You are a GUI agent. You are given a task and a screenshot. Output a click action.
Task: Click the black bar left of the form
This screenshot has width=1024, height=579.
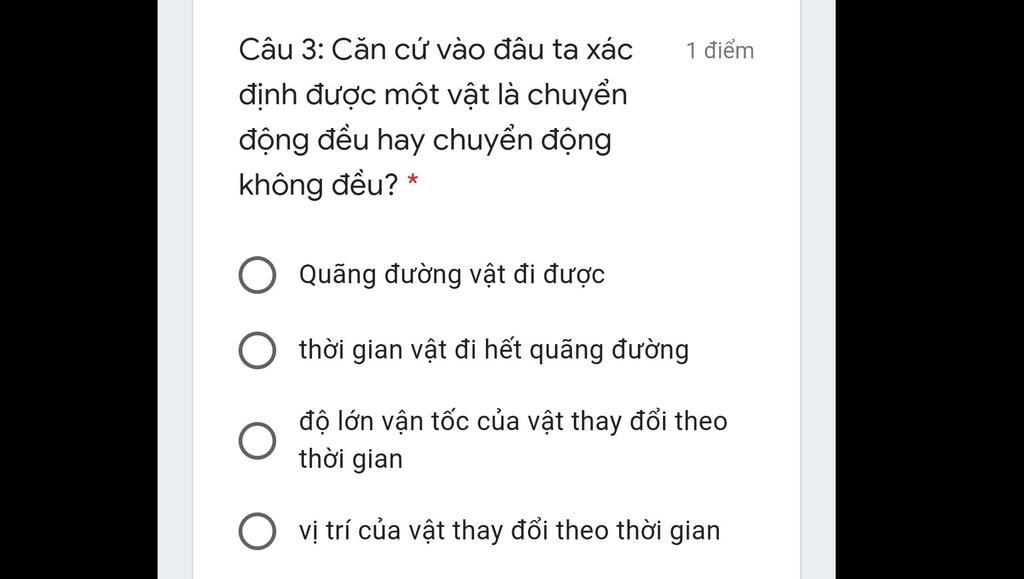click(x=78, y=289)
